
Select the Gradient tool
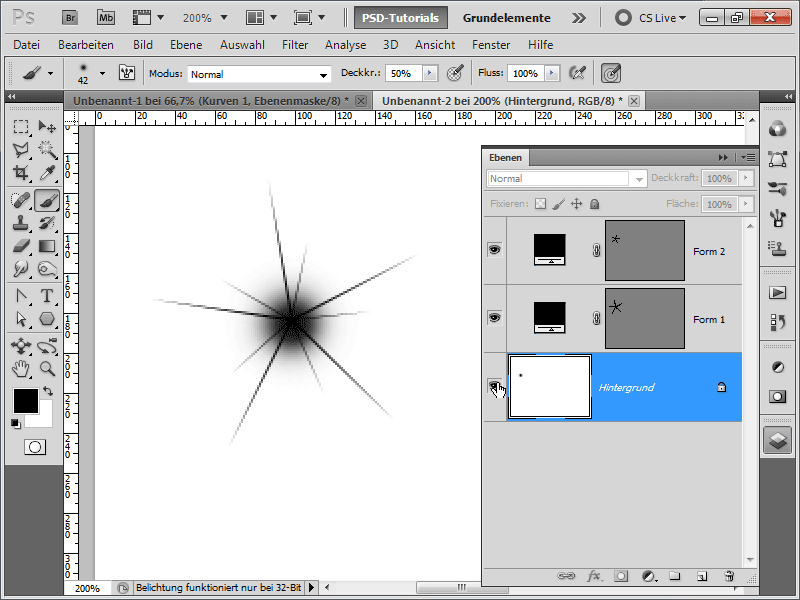pyautogui.click(x=47, y=246)
